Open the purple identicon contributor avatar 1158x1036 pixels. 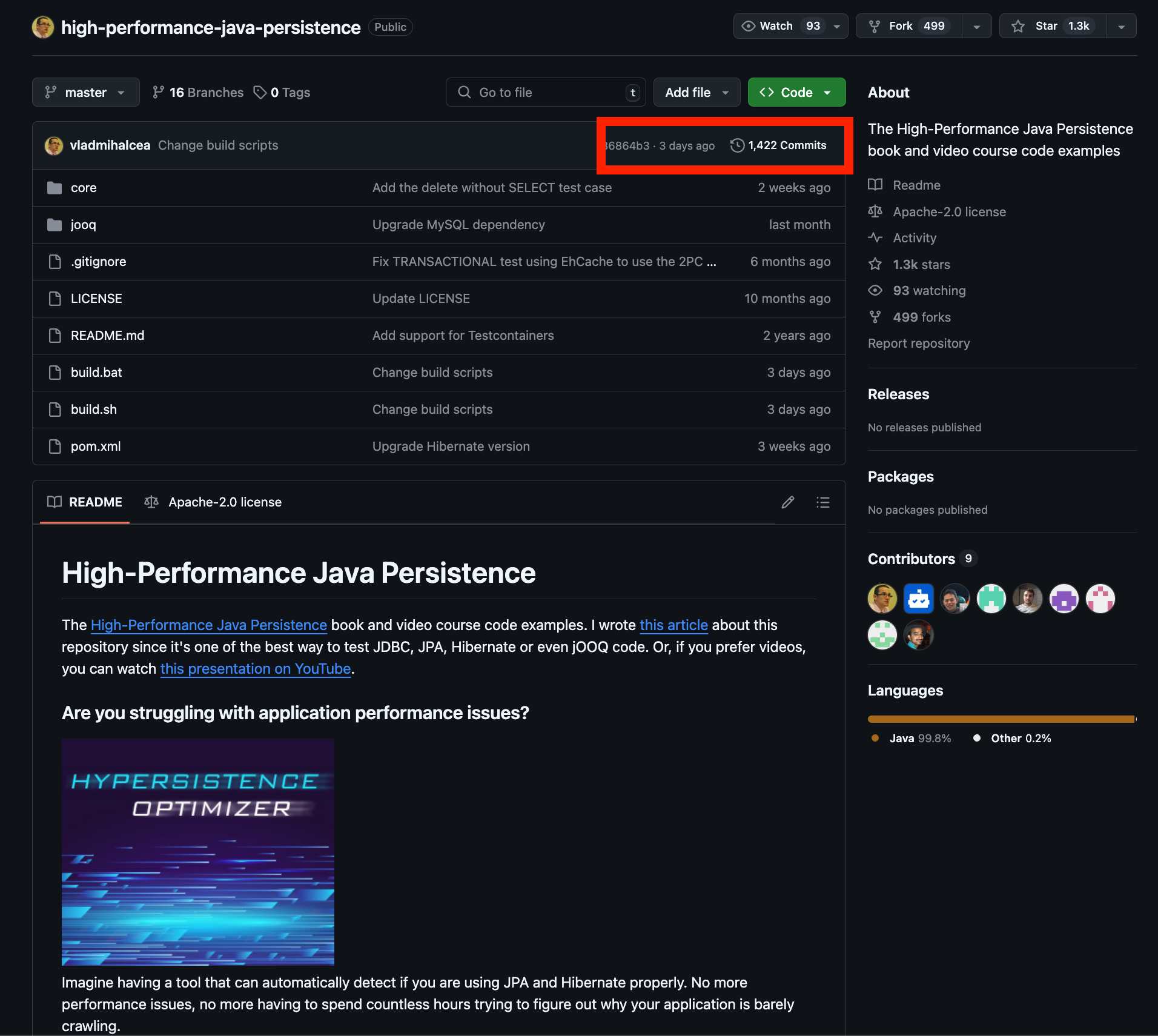coord(1064,599)
